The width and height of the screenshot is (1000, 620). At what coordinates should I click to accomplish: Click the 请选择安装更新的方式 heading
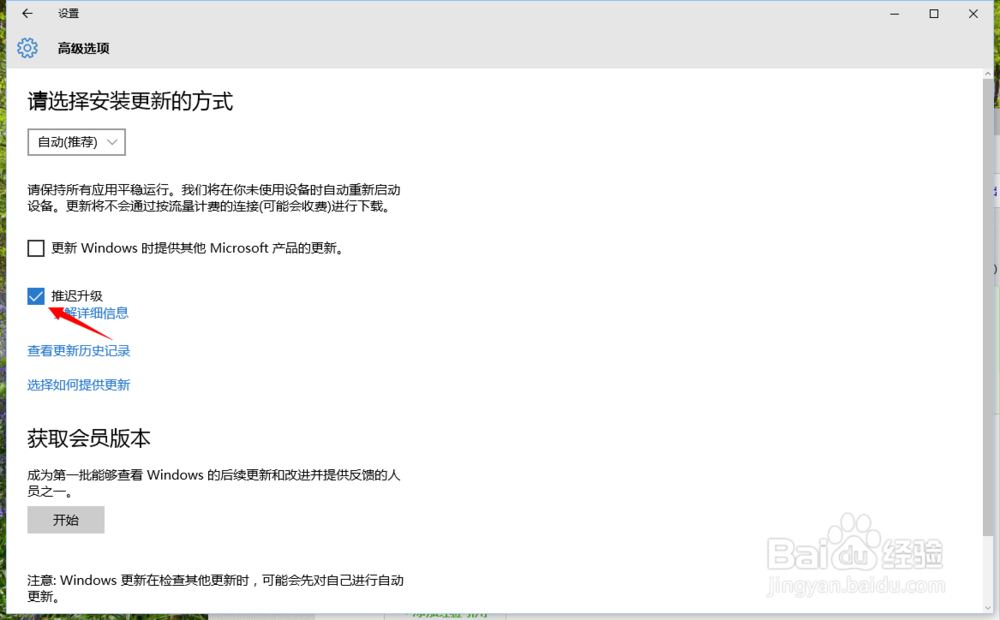click(130, 101)
